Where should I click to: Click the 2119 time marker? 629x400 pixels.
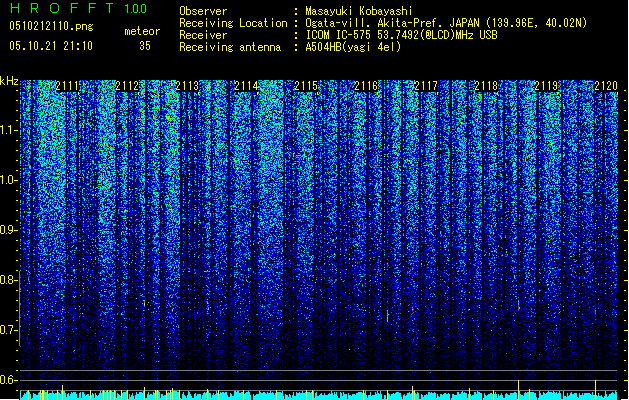click(546, 86)
